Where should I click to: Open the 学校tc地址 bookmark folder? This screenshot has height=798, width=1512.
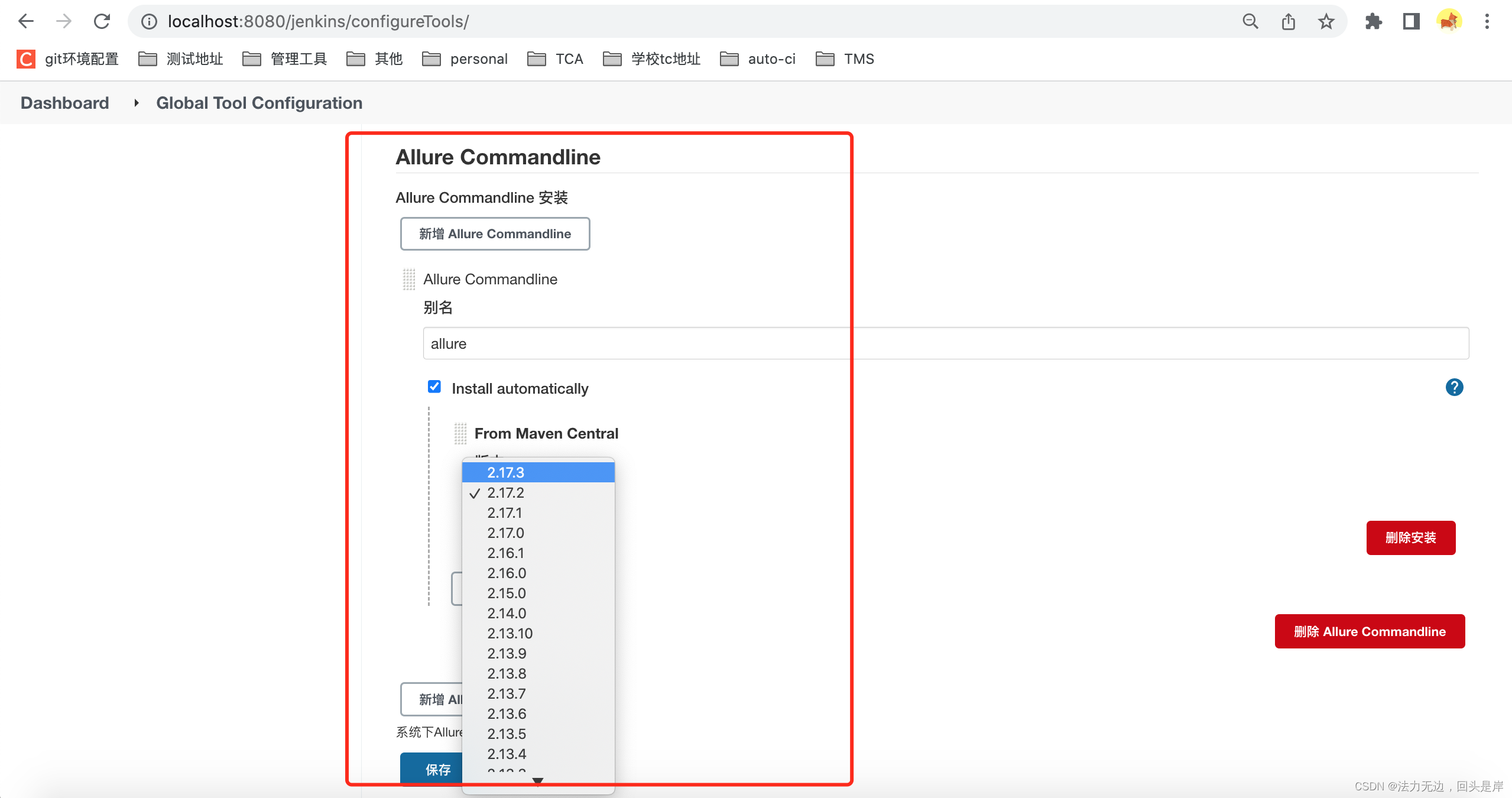pyautogui.click(x=652, y=59)
